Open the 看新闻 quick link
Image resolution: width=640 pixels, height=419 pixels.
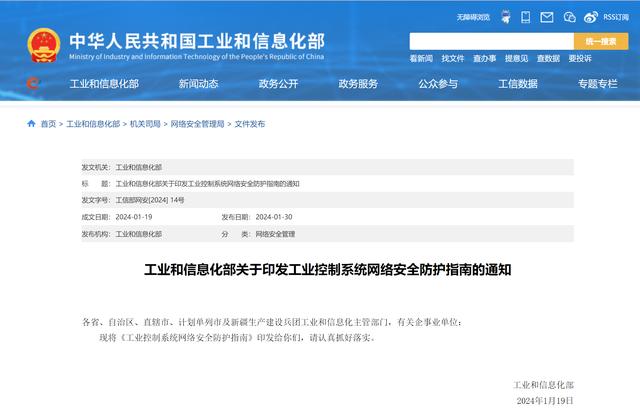[421, 58]
